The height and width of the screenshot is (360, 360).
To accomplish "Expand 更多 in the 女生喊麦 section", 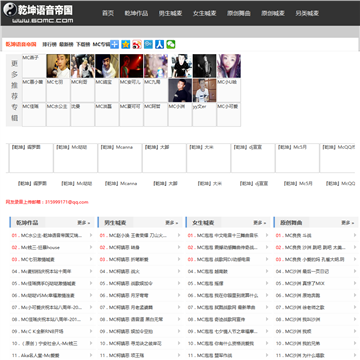I will [x=260, y=223].
